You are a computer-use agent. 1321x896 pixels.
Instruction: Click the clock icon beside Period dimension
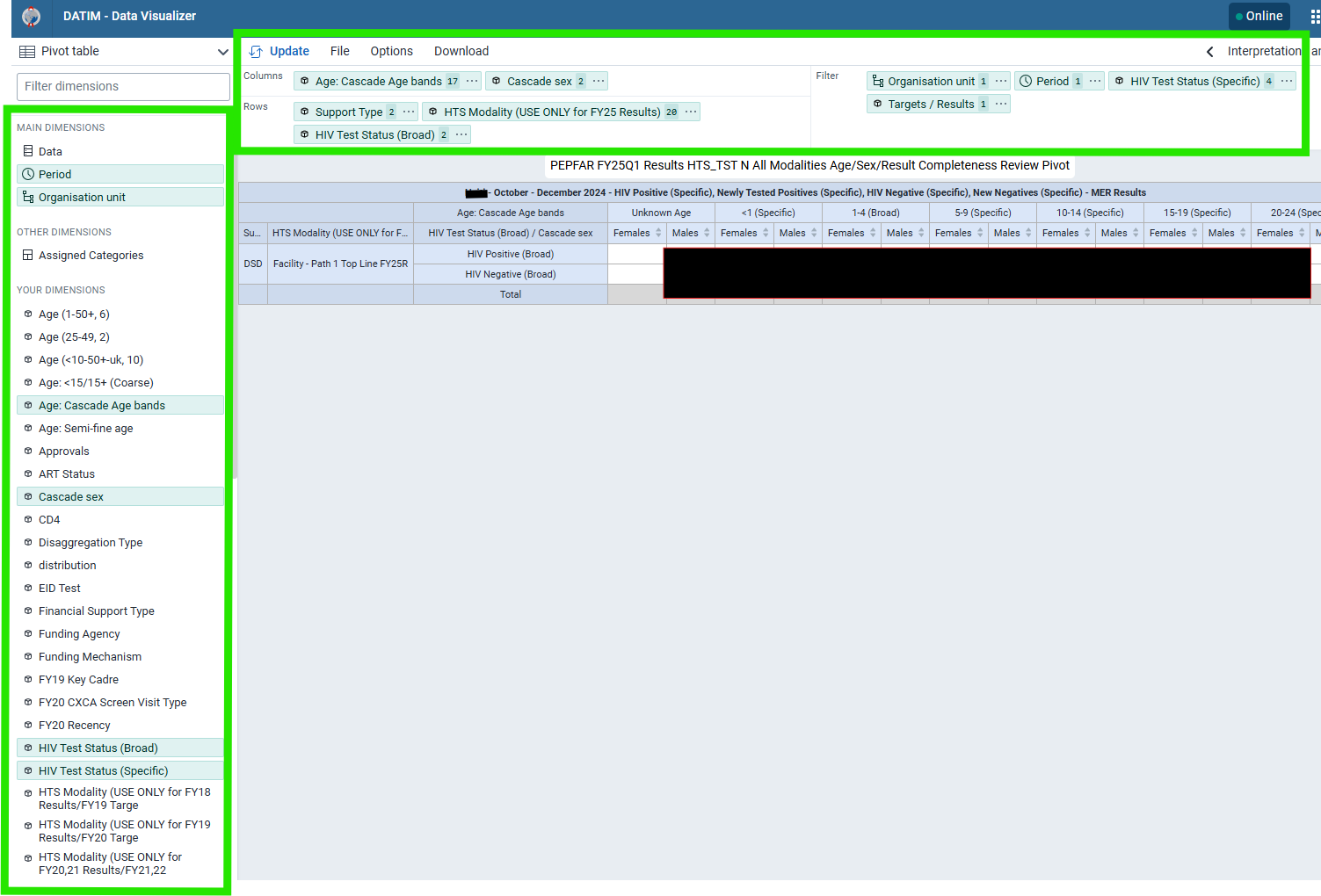(29, 174)
